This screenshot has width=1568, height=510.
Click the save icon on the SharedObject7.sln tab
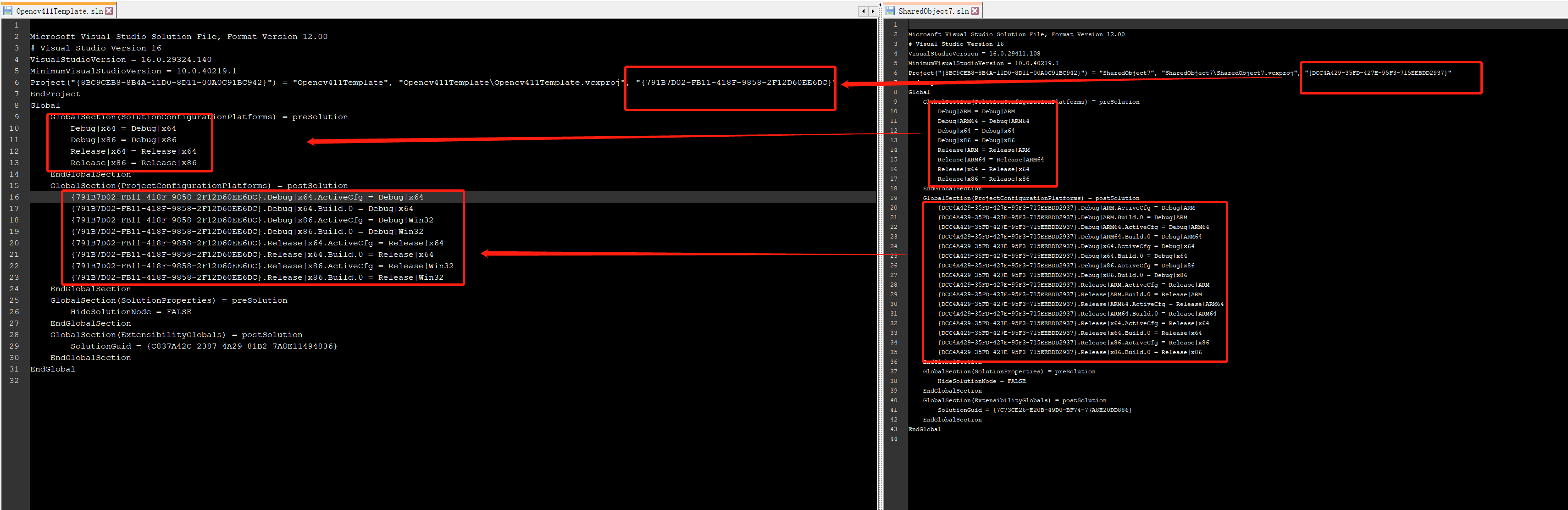coord(890,11)
